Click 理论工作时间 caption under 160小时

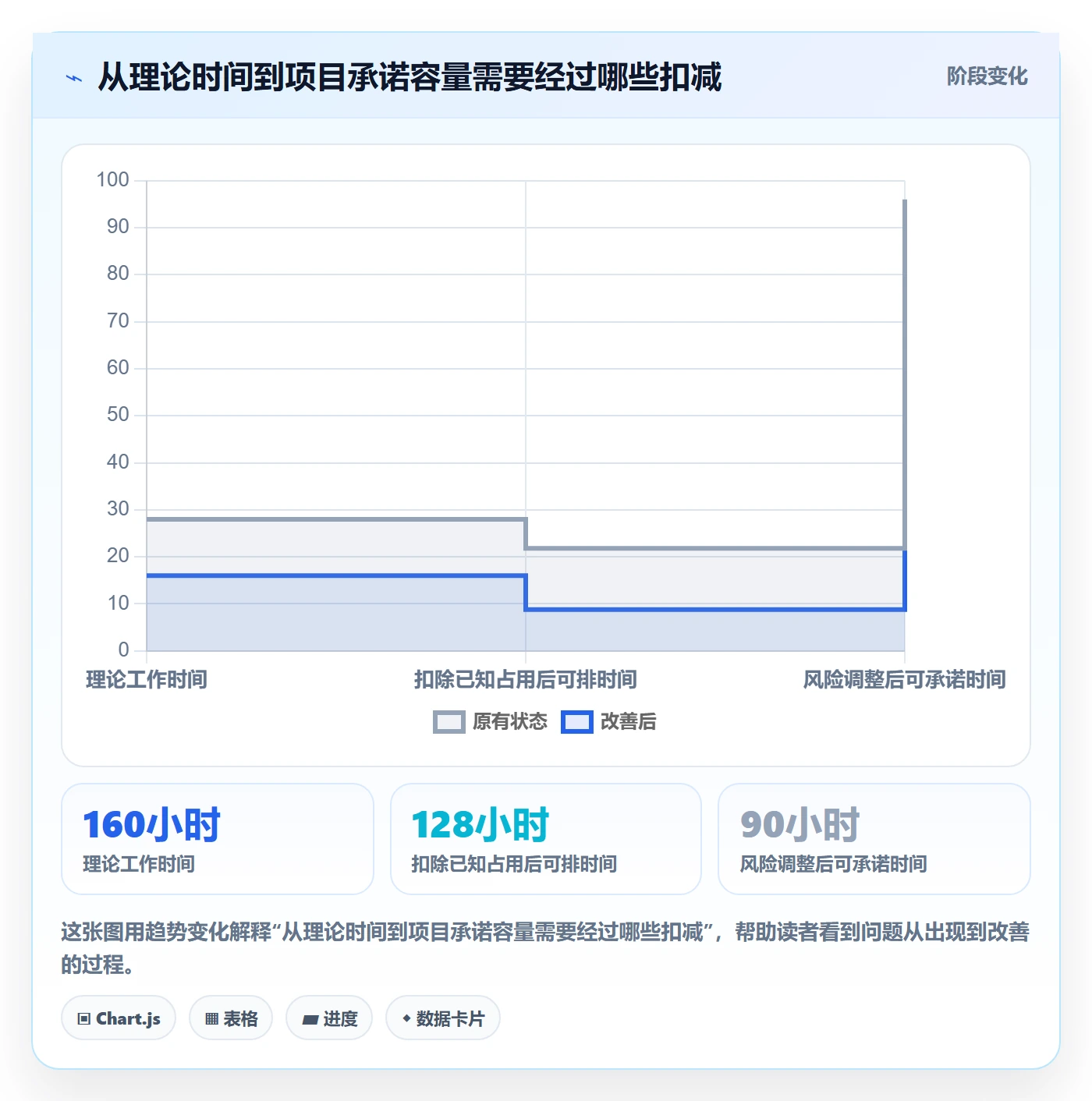click(139, 864)
